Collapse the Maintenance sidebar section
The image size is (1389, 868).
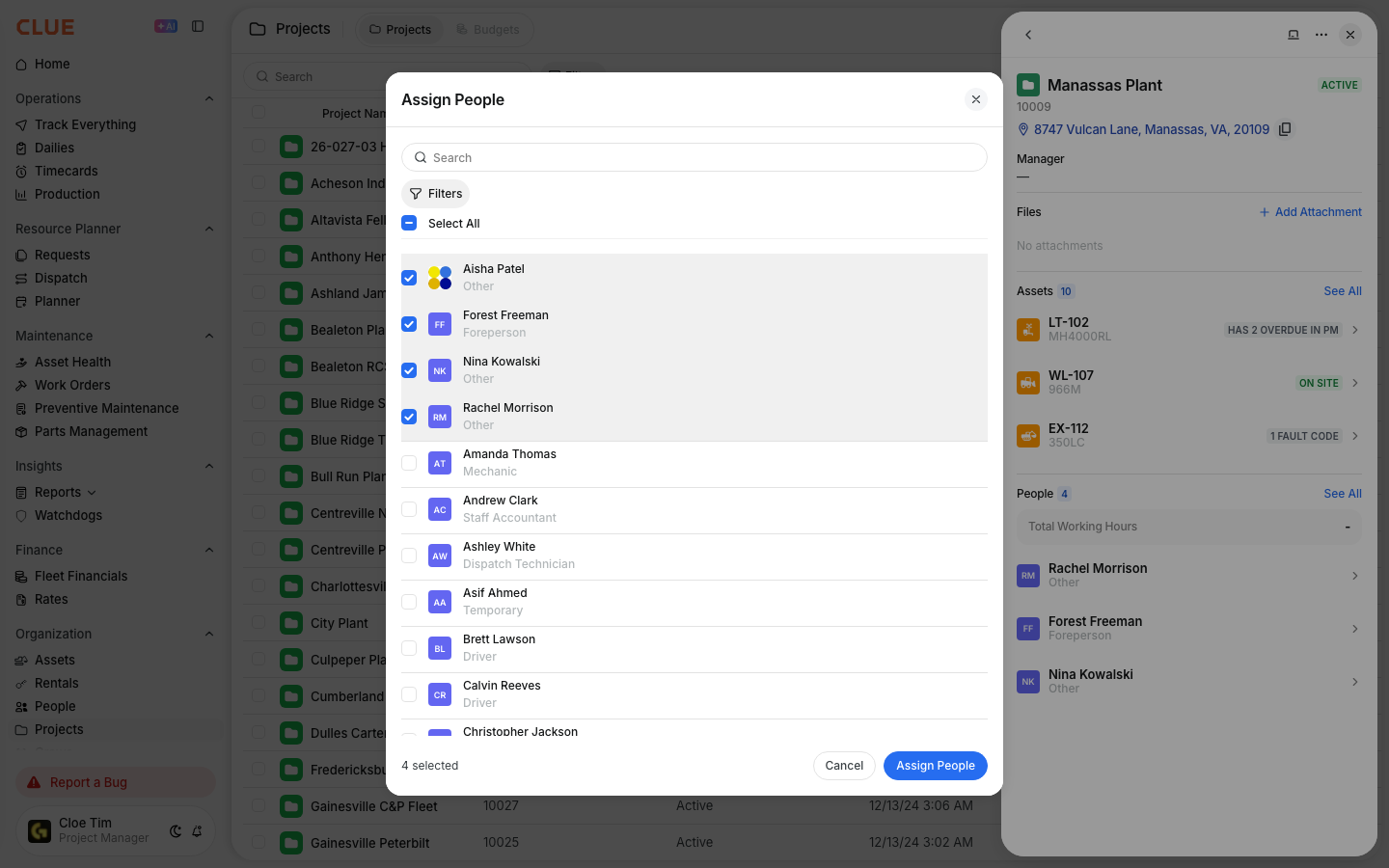click(209, 336)
